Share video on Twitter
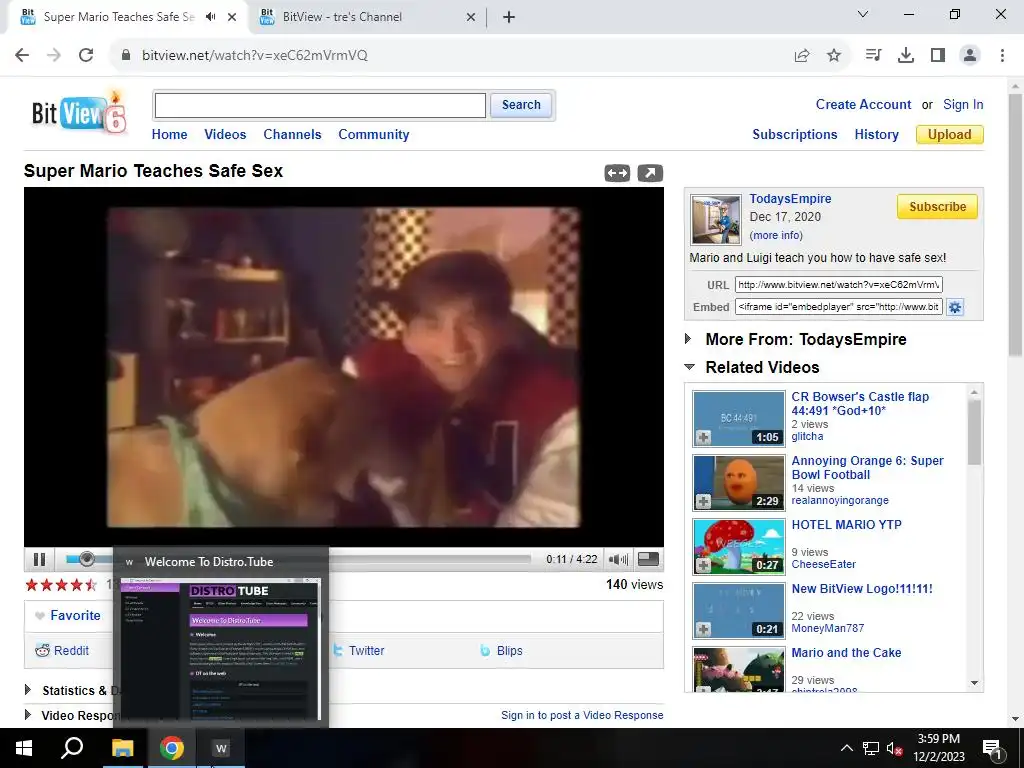Viewport: 1024px width, 768px height. tap(359, 650)
